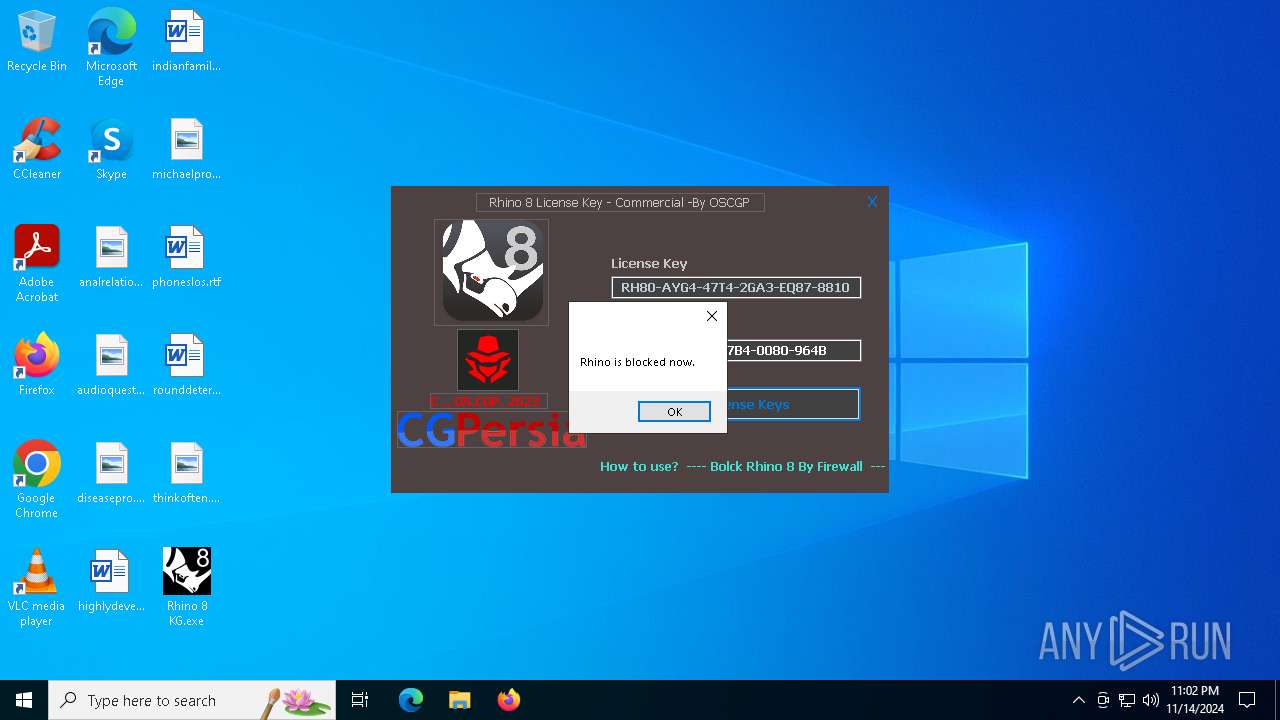Open the clock showing 11:02 PM
This screenshot has width=1280, height=720.
click(1195, 700)
